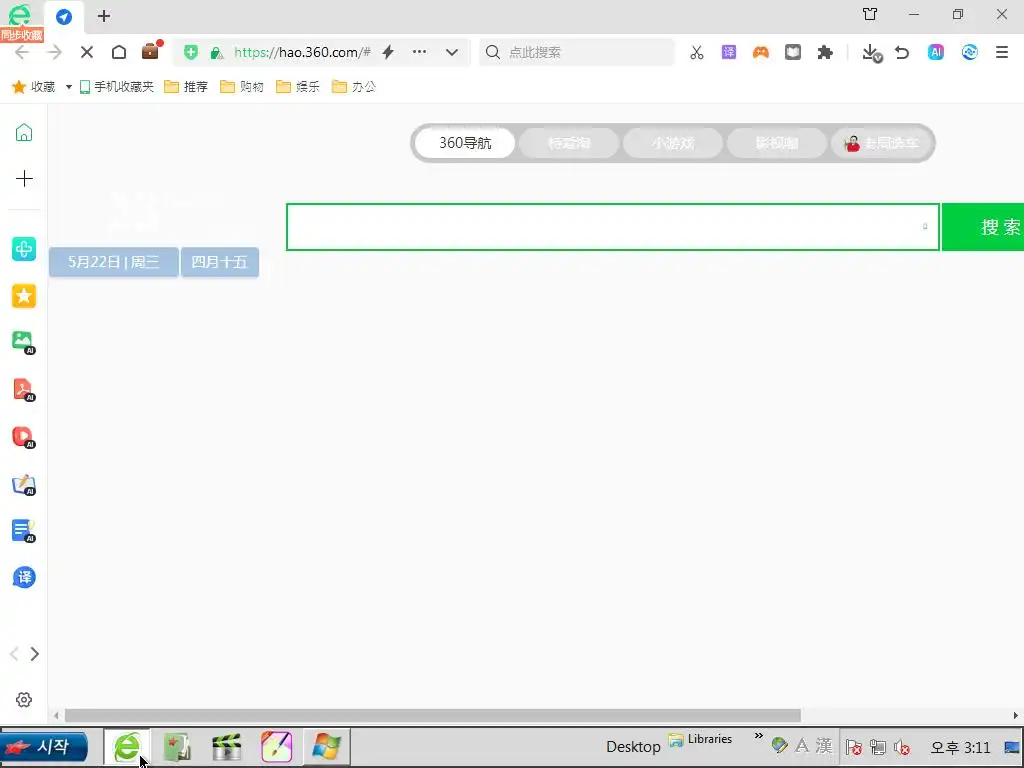Click the sidebar home icon
Image resolution: width=1024 pixels, height=768 pixels.
24,133
